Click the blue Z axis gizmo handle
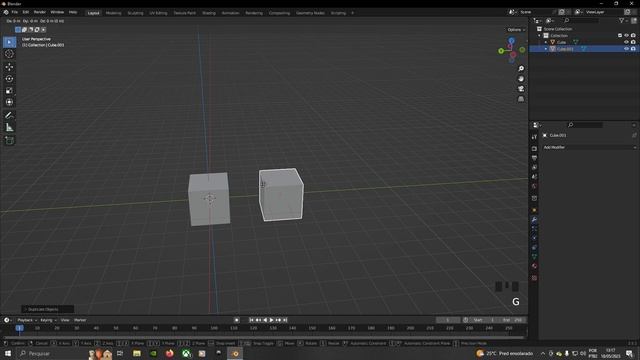 [x=511, y=41]
